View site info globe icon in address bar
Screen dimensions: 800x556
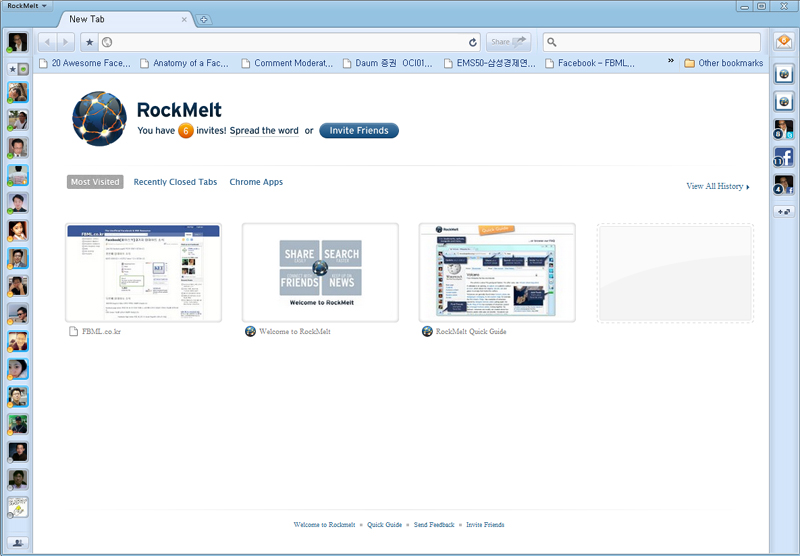click(x=107, y=42)
